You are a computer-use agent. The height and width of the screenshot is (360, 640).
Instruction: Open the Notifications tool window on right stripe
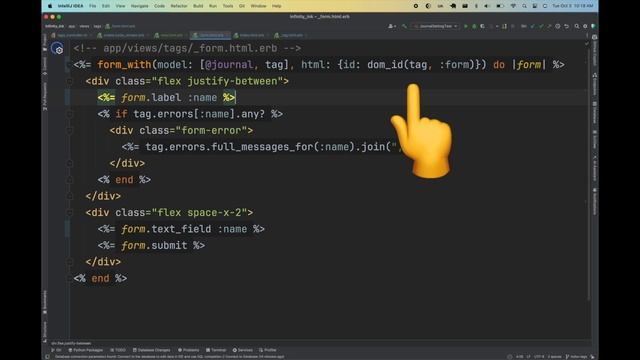pyautogui.click(x=594, y=201)
